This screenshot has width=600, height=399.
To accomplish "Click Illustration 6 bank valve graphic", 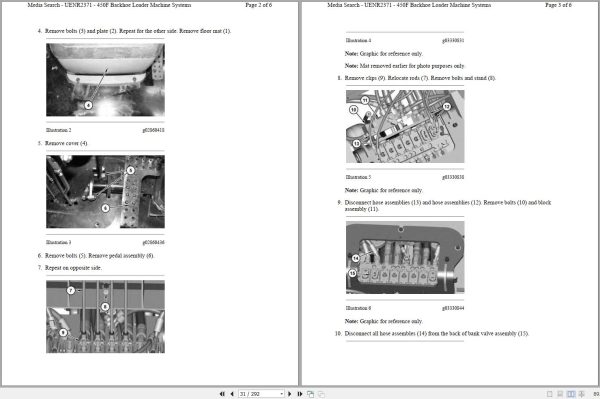I will [x=405, y=257].
